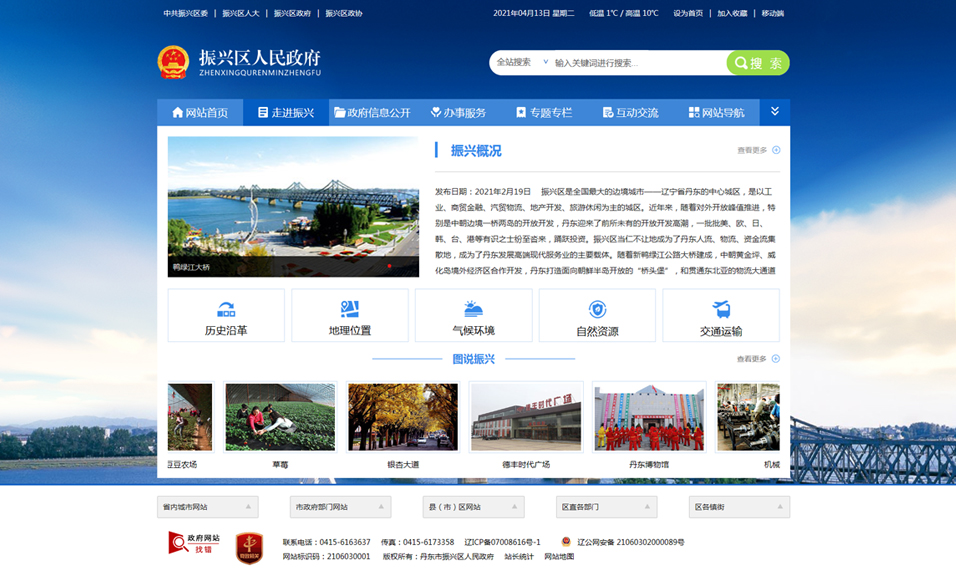The height and width of the screenshot is (574, 956).
Task: Click the red carousel indicator dot
Action: tap(389, 267)
